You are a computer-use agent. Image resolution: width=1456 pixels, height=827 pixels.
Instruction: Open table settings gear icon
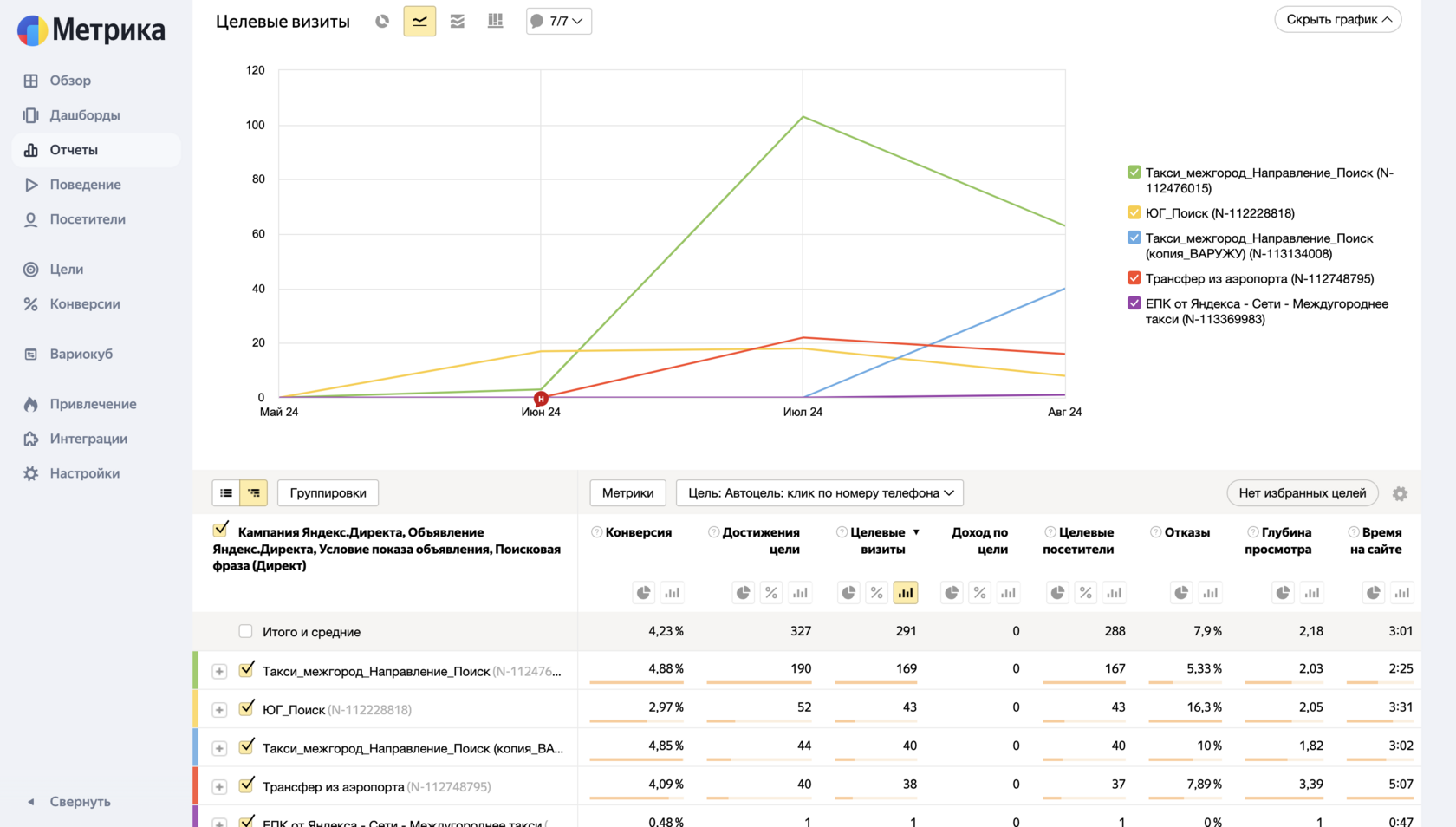1400,493
